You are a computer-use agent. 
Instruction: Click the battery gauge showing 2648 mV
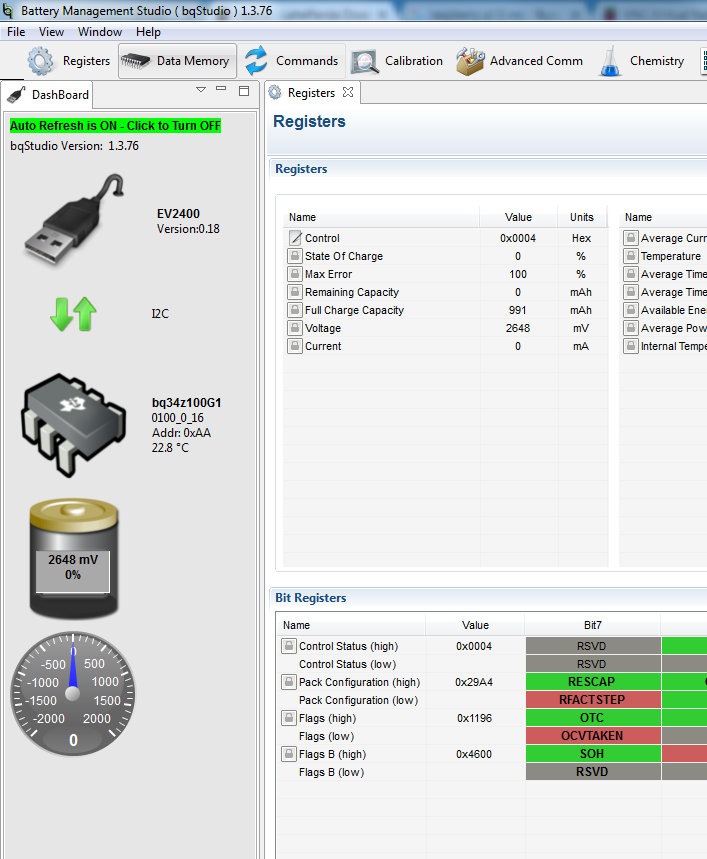73,558
